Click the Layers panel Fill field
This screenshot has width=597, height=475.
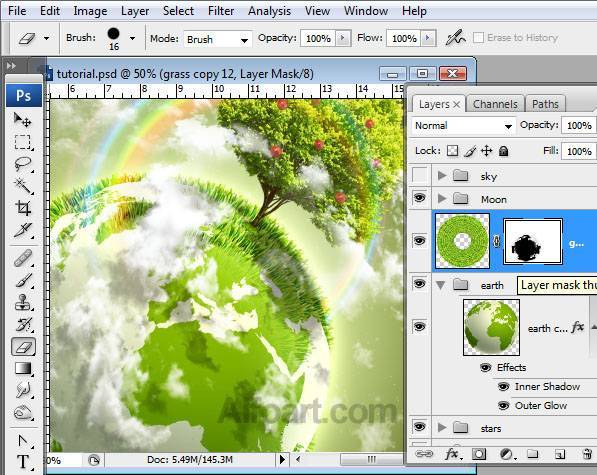(579, 151)
